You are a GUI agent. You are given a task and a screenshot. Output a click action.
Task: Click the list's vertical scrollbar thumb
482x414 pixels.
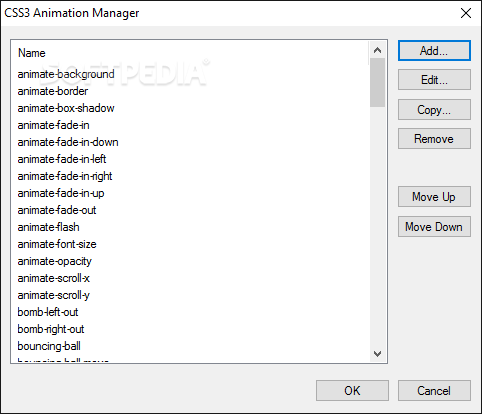click(377, 83)
